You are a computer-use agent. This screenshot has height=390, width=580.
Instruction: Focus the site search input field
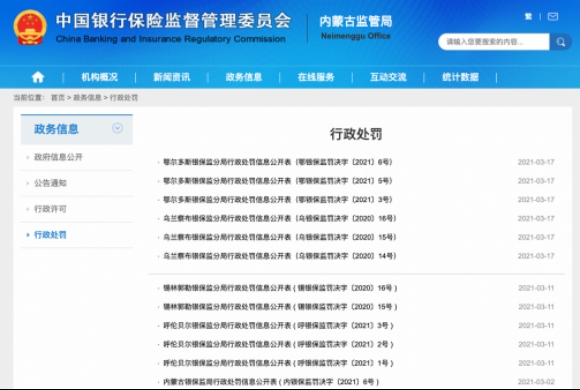(x=494, y=42)
